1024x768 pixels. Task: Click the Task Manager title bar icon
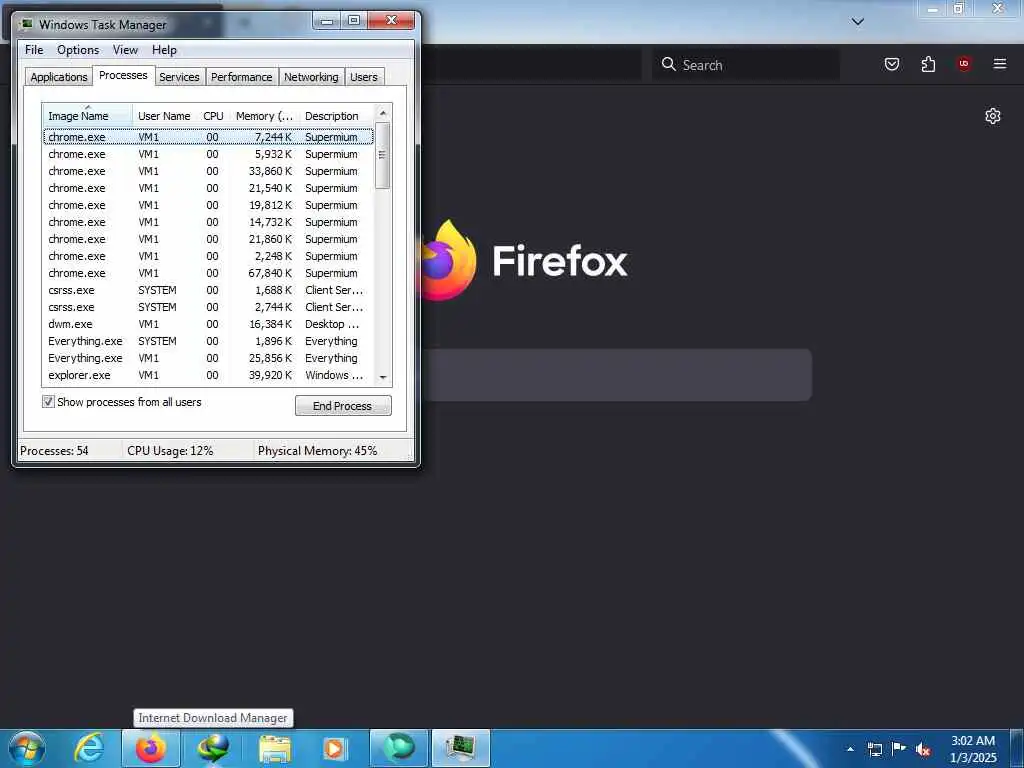(27, 24)
